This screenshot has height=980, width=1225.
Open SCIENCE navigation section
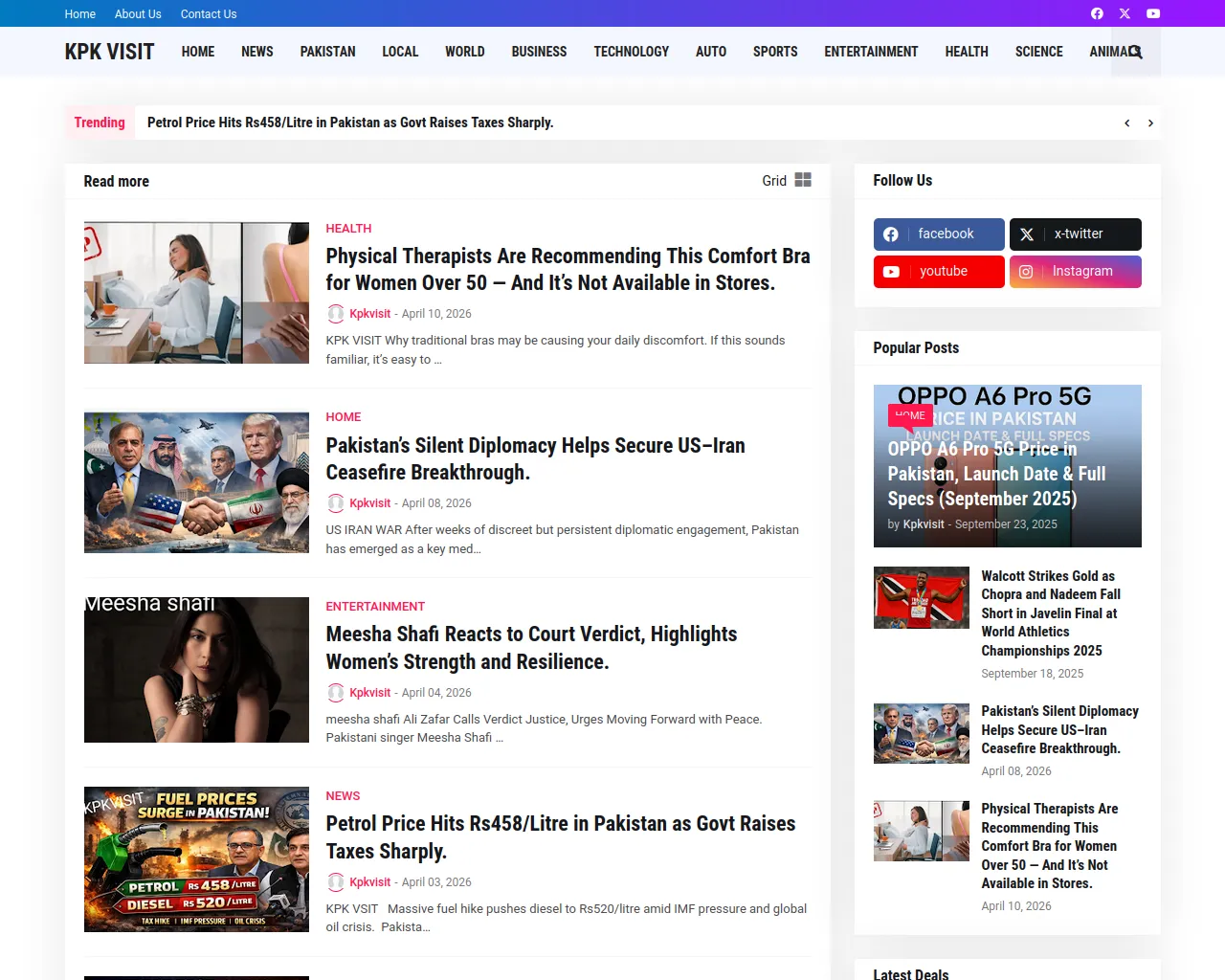pyautogui.click(x=1039, y=52)
